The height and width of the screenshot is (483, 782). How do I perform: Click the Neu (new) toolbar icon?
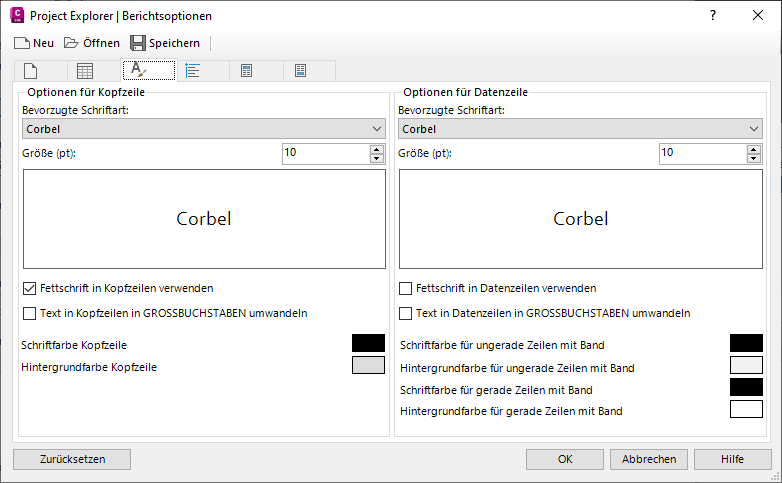(22, 43)
